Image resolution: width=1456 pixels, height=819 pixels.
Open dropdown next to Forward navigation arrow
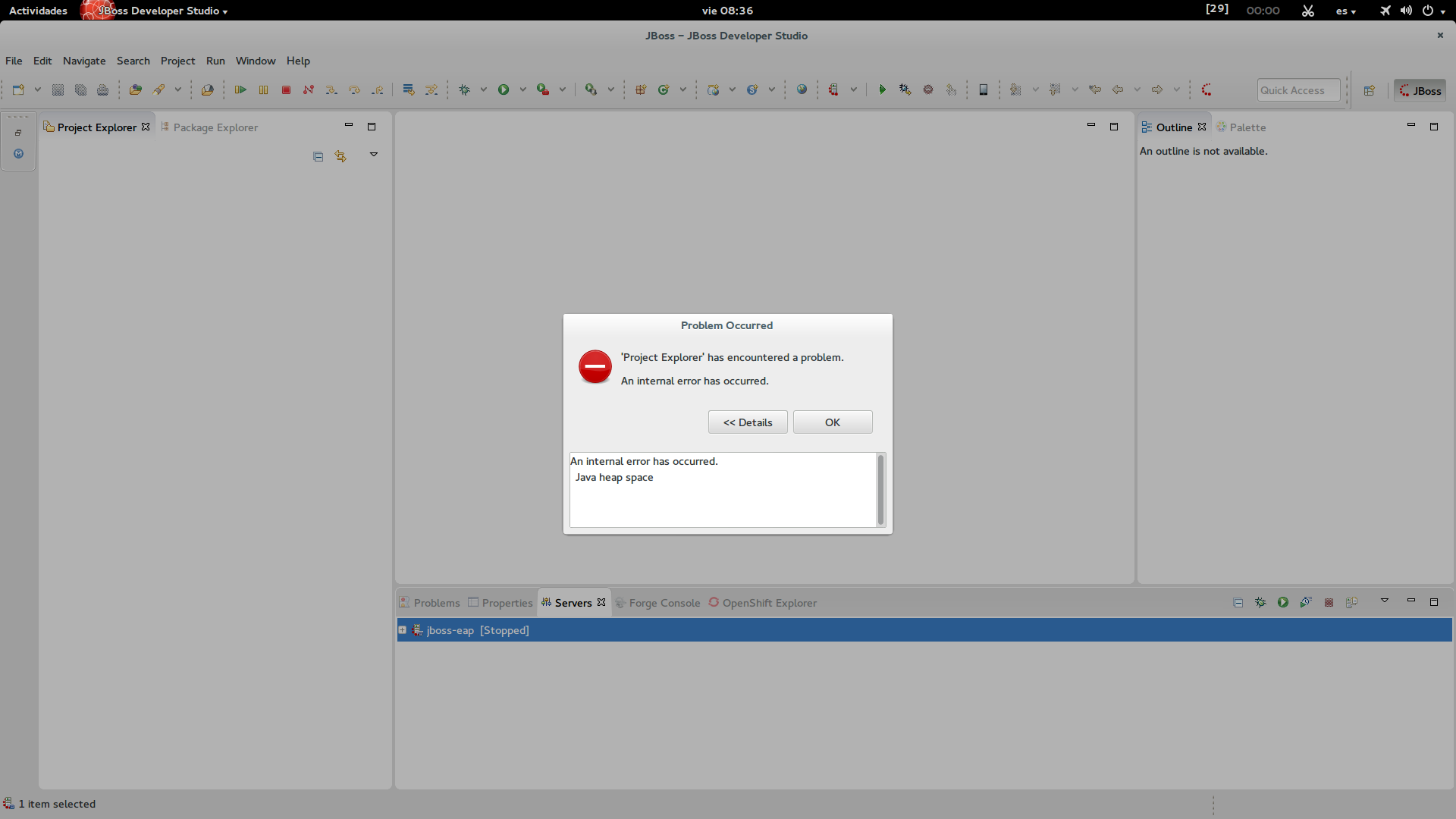[x=1176, y=89]
